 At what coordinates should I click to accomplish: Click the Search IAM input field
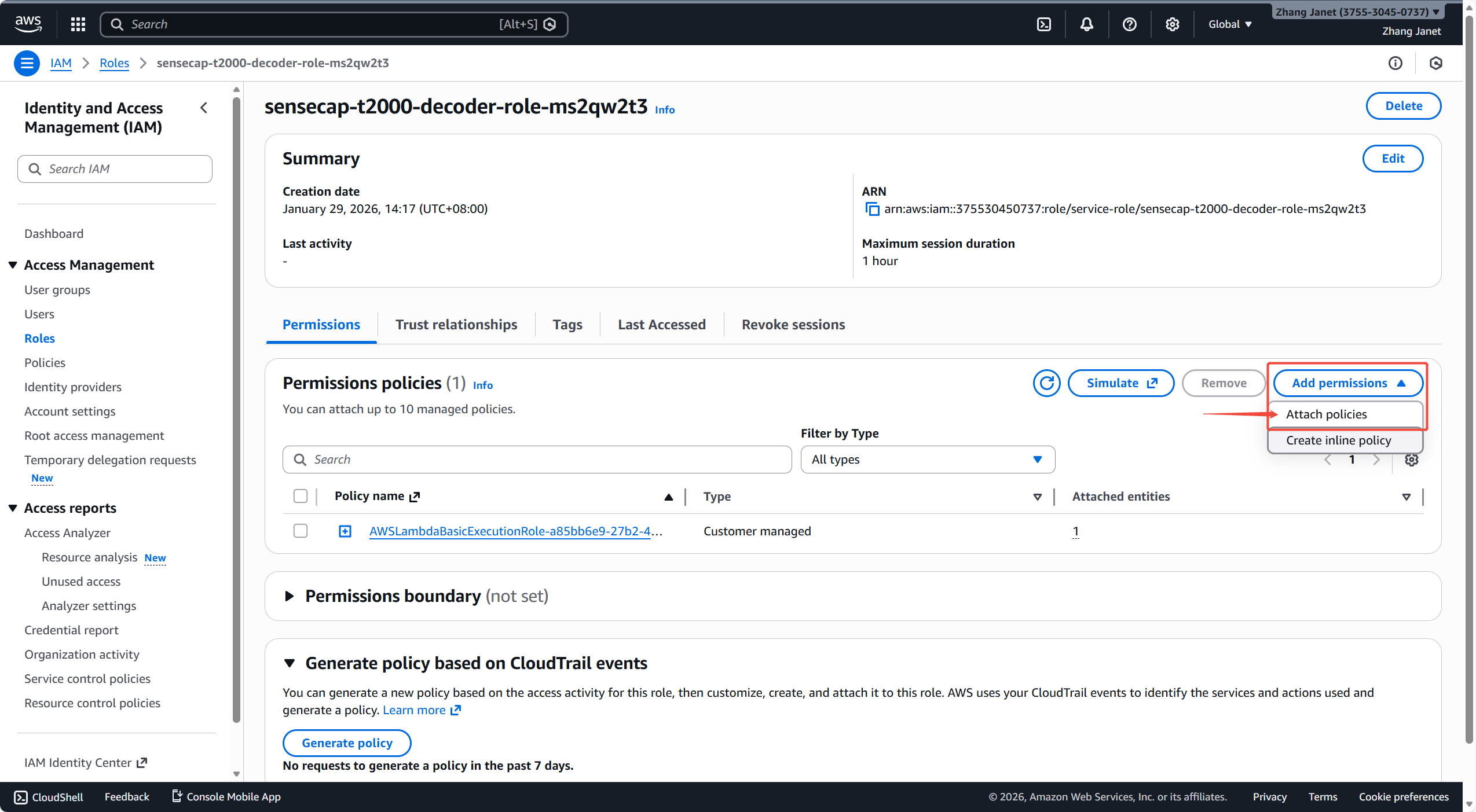pyautogui.click(x=122, y=169)
